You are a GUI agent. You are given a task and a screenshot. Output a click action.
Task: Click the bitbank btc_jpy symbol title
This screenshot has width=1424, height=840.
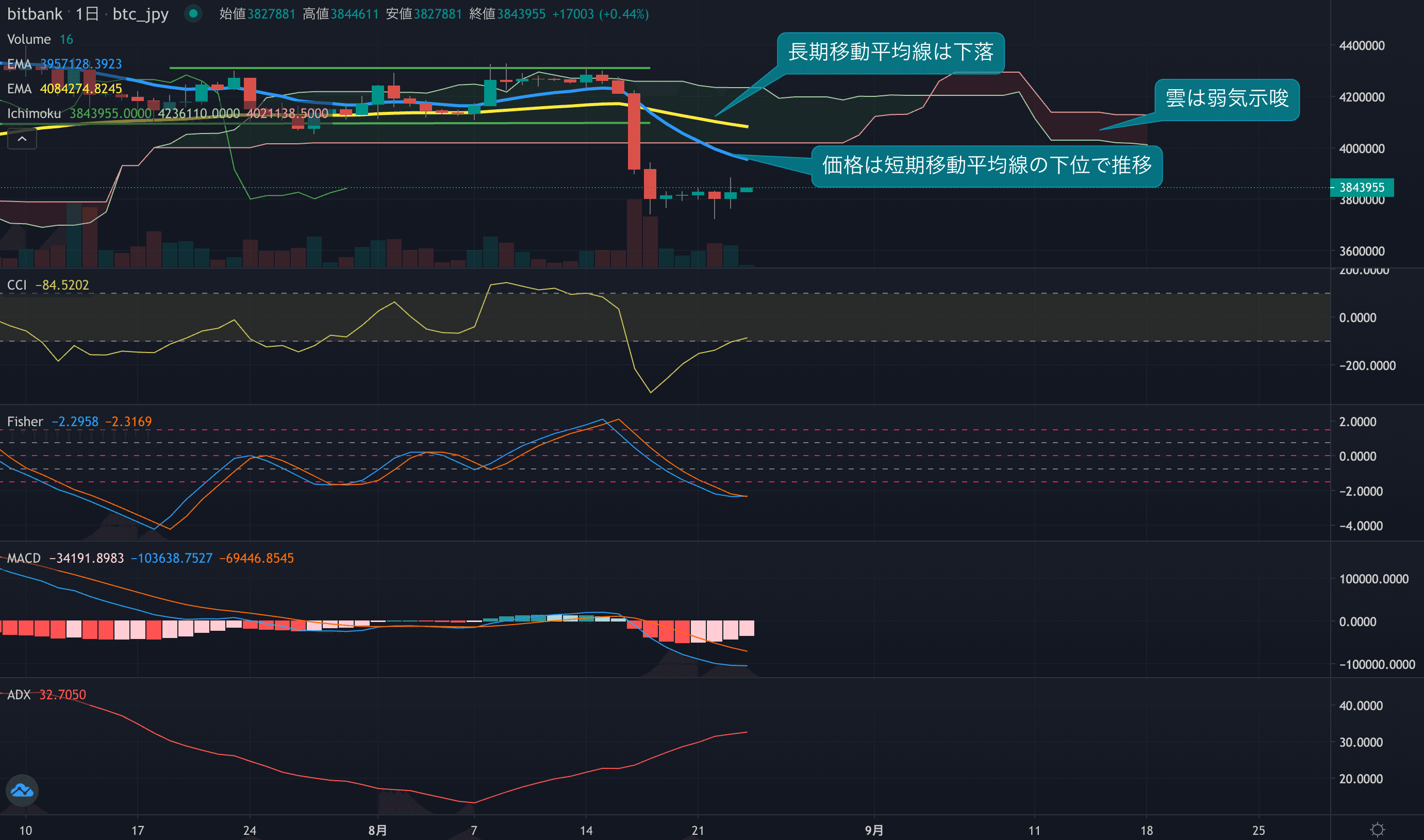(x=88, y=13)
